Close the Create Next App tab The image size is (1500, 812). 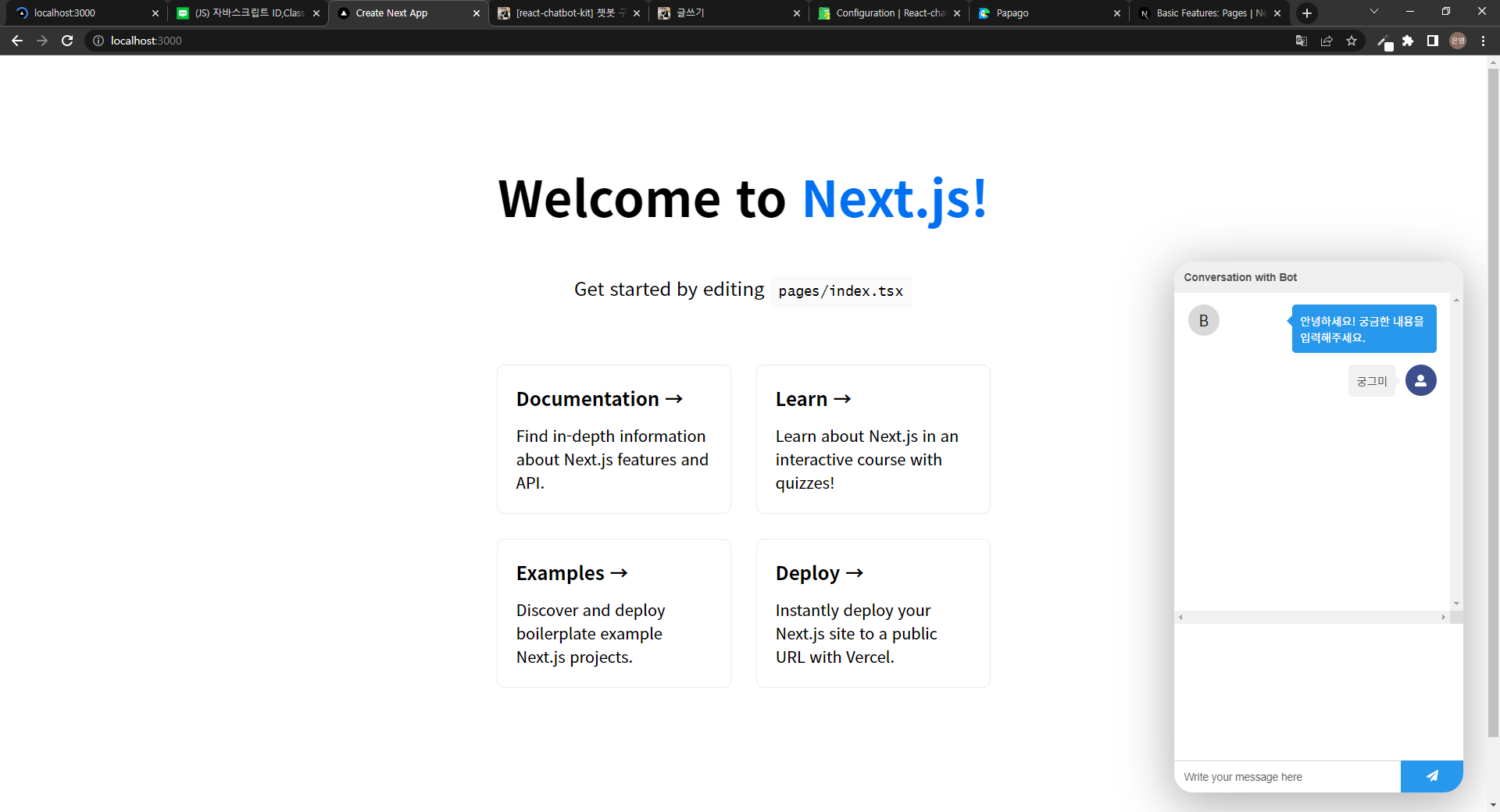click(x=477, y=13)
